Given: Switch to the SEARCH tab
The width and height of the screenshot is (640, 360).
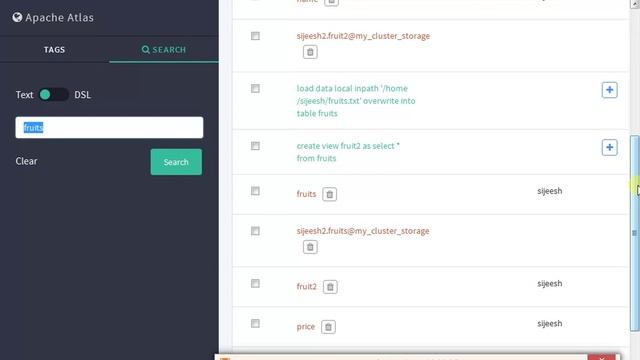Looking at the screenshot, I should [164, 50].
